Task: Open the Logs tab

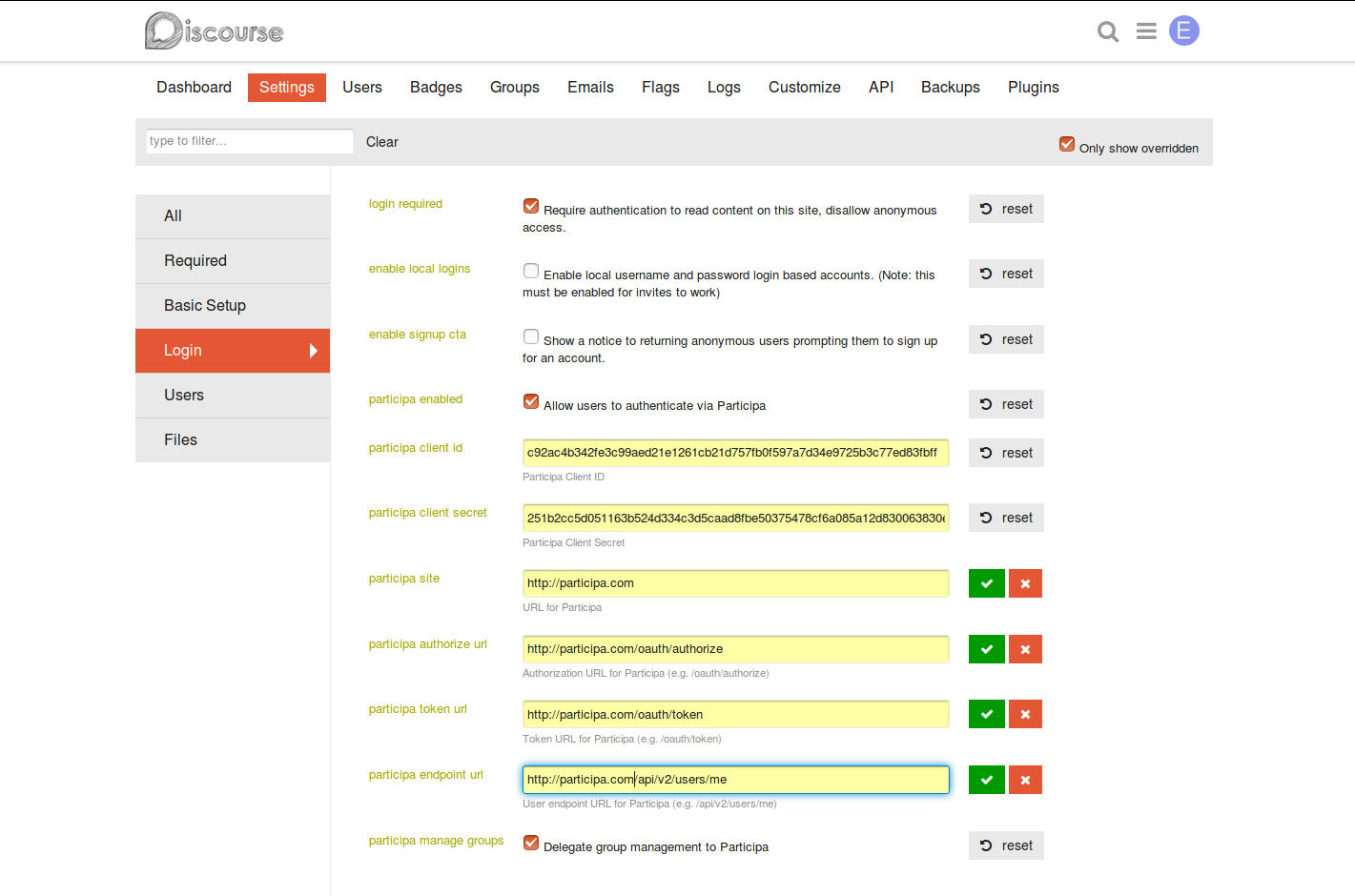Action: [x=724, y=87]
